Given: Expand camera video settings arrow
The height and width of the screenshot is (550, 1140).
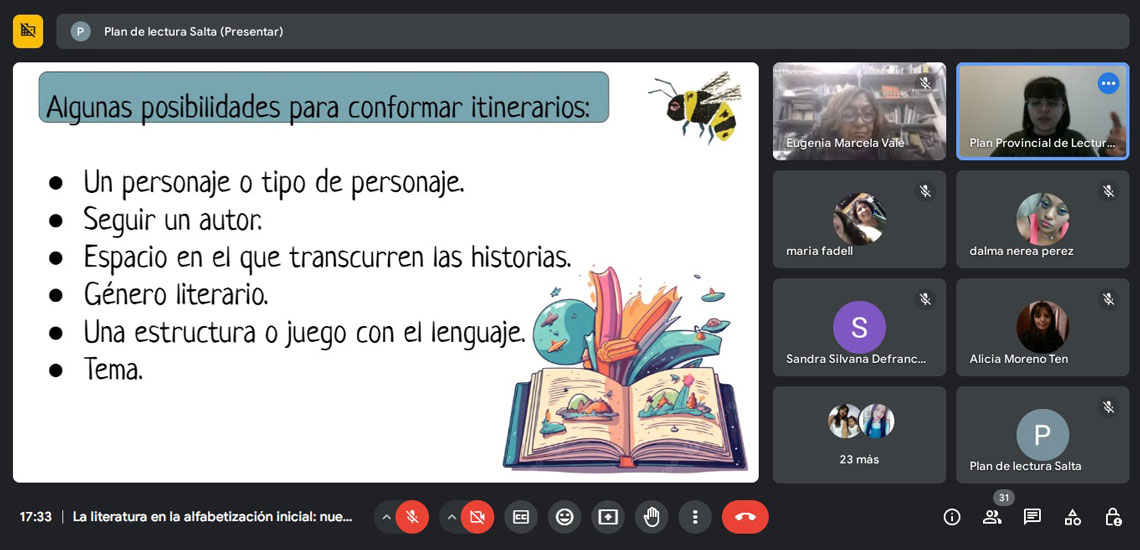Looking at the screenshot, I should (x=451, y=517).
